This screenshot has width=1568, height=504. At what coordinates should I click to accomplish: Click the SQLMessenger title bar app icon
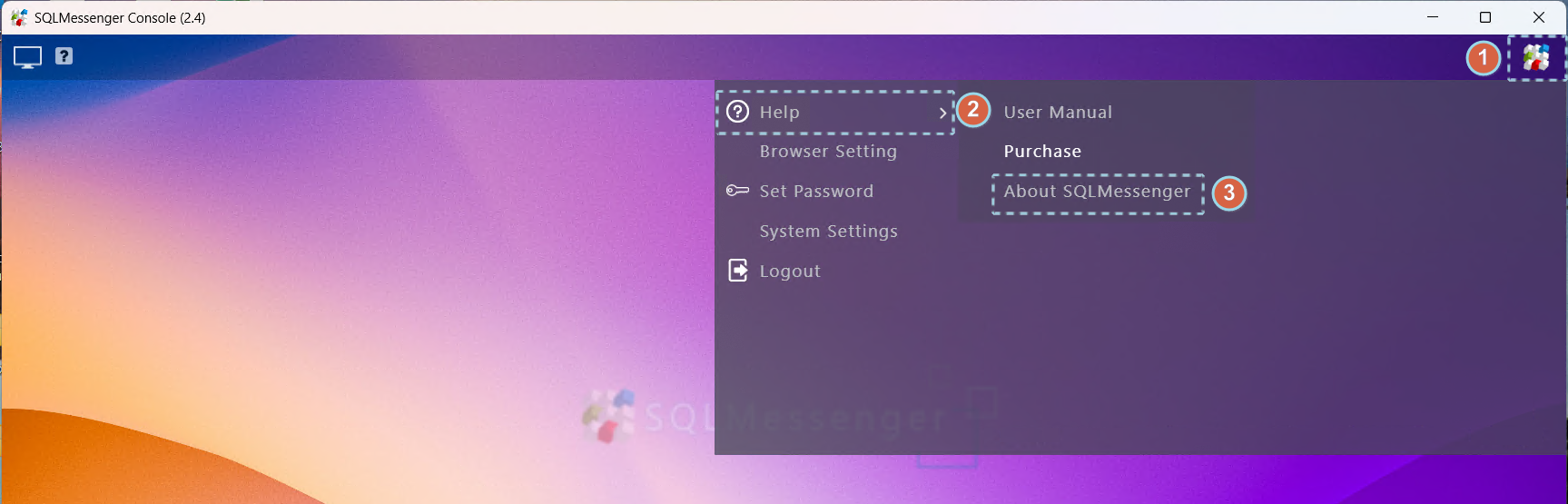tap(19, 17)
